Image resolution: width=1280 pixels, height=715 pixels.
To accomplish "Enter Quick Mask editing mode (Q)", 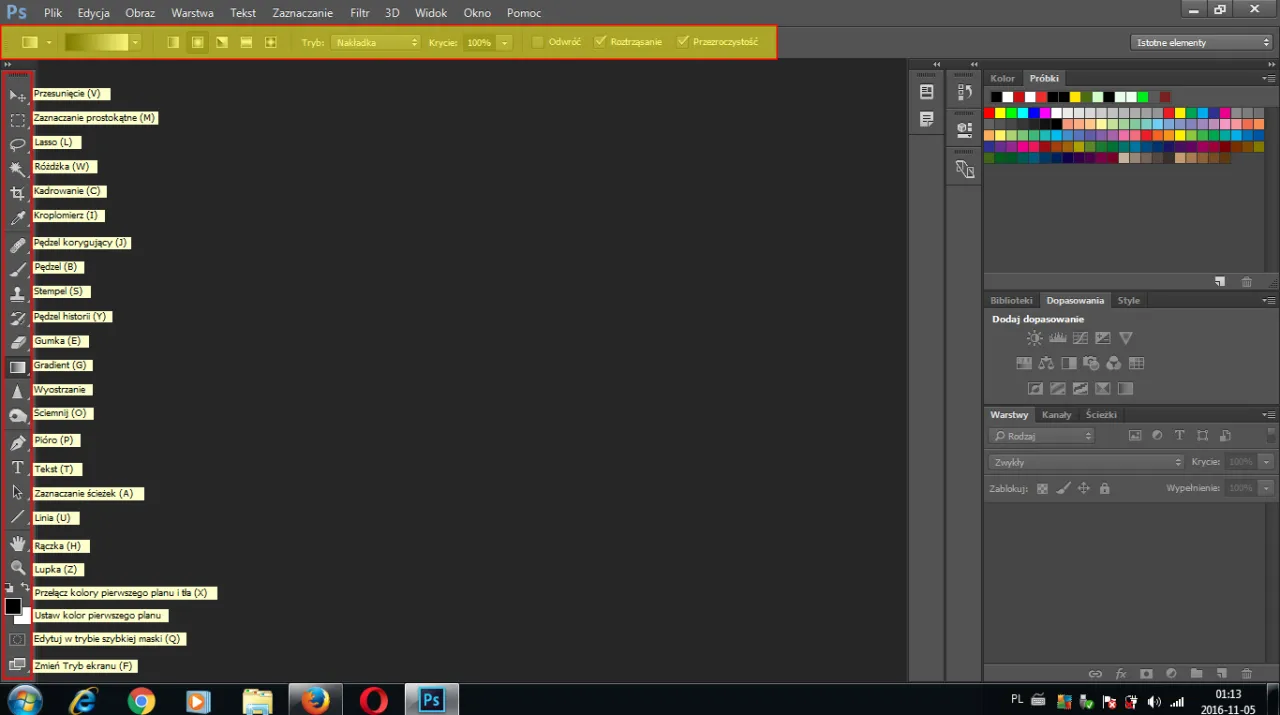I will pyautogui.click(x=17, y=638).
